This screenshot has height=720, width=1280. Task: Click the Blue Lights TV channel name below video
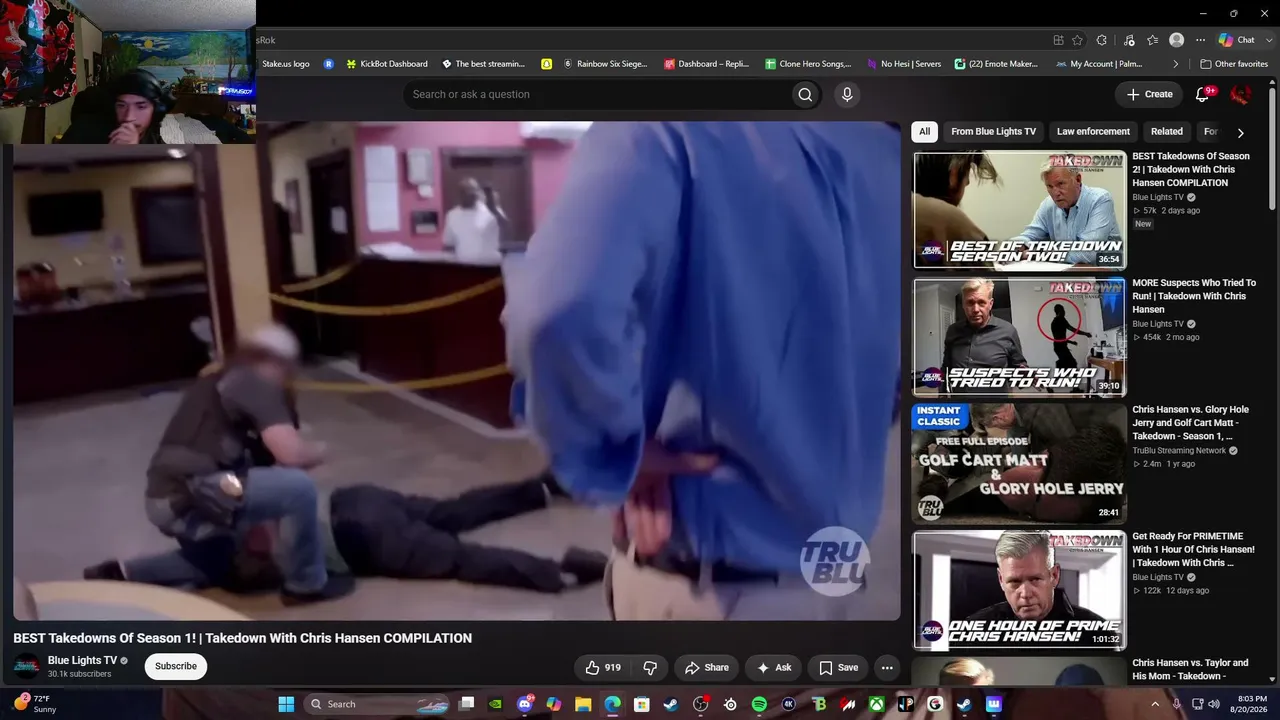(x=82, y=661)
